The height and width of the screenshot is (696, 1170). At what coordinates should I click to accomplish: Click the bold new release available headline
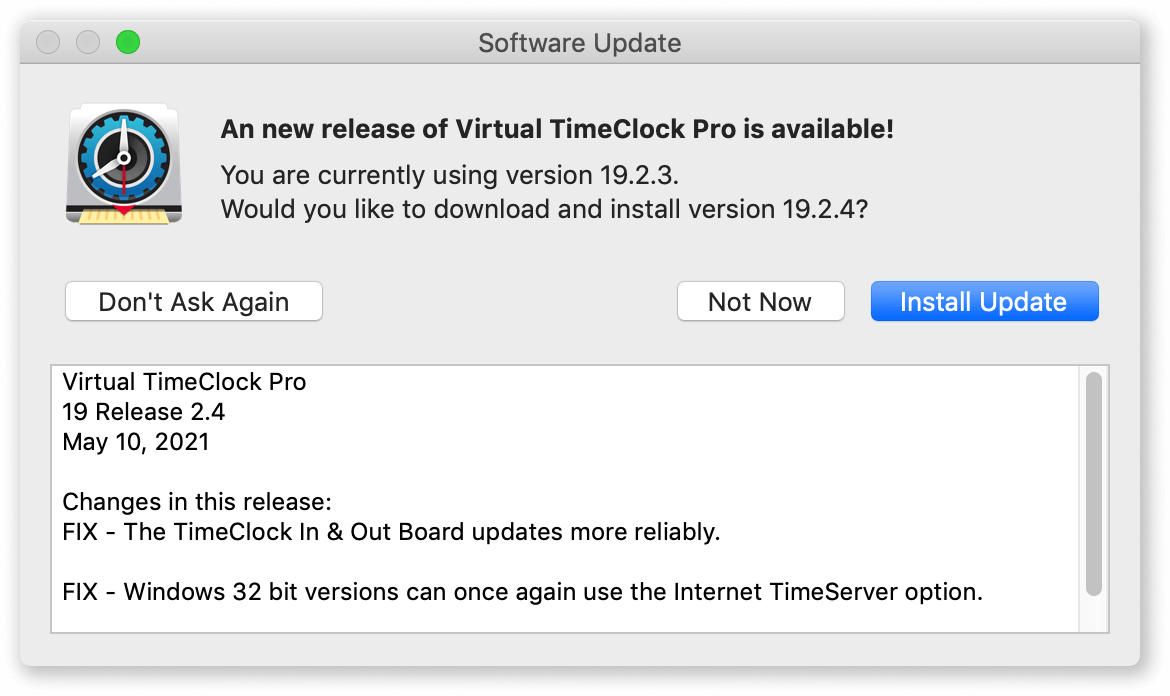coord(557,129)
